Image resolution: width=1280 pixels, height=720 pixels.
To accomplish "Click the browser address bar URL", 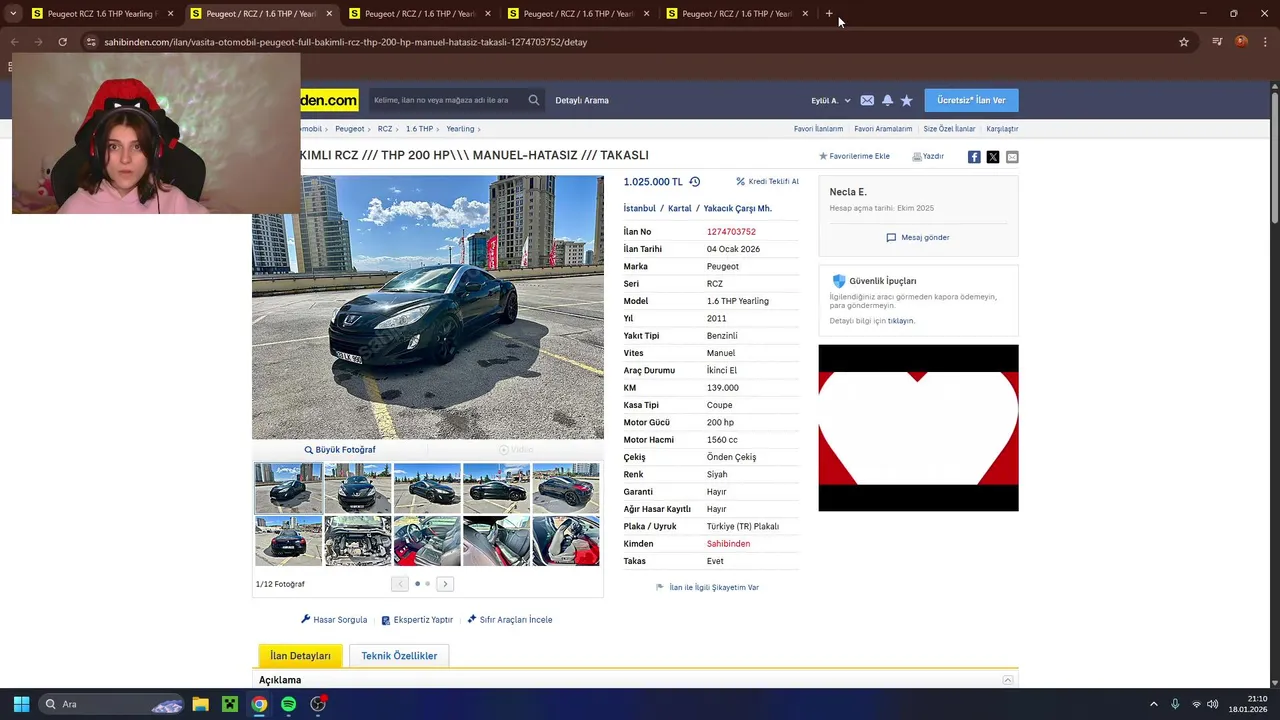I will tap(346, 42).
